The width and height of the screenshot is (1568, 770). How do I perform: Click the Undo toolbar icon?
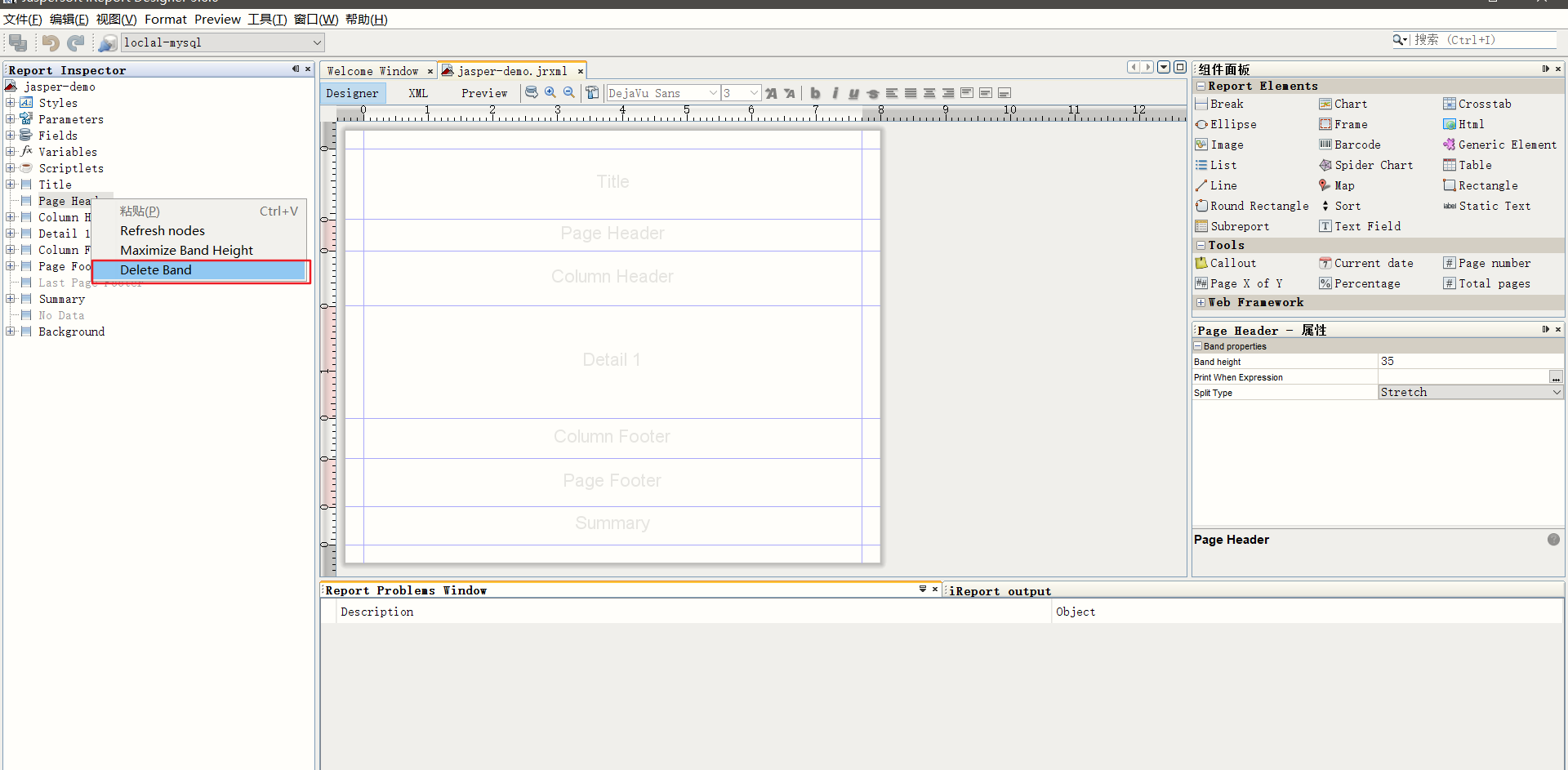pos(50,42)
